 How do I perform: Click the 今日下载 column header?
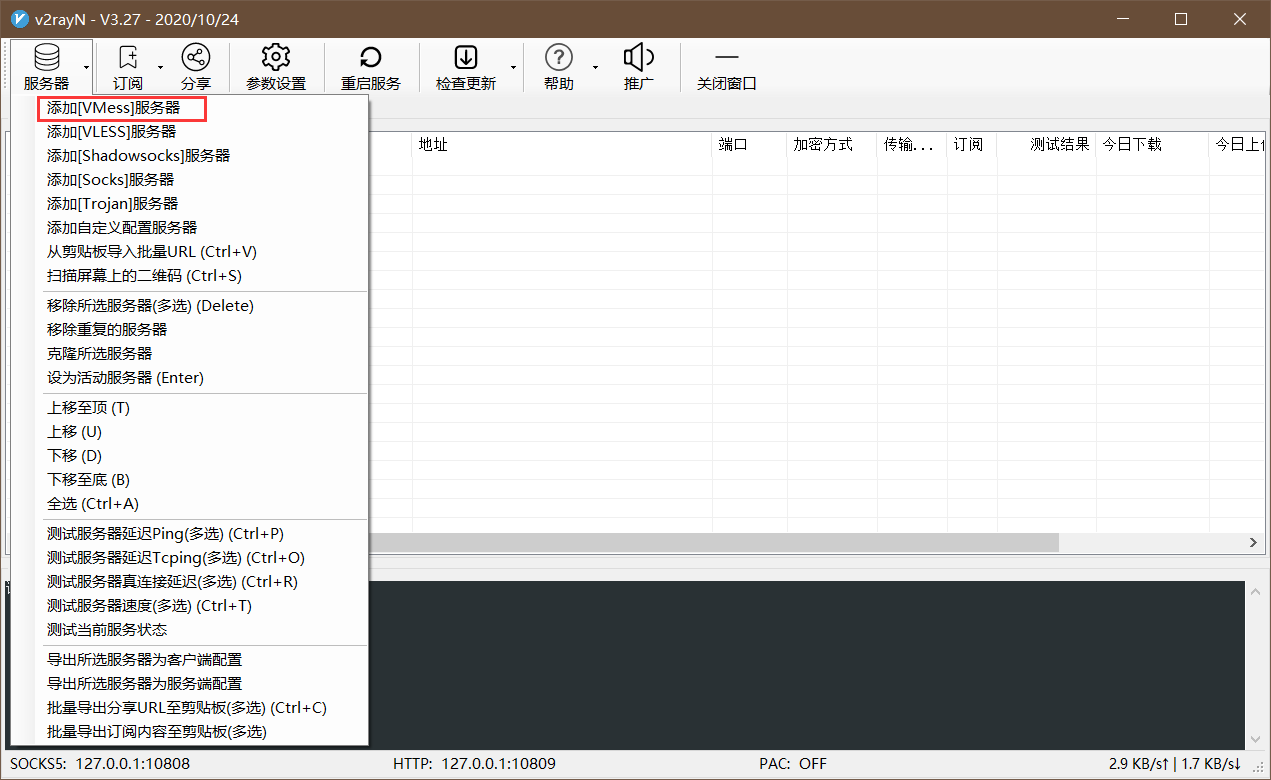click(x=1152, y=145)
